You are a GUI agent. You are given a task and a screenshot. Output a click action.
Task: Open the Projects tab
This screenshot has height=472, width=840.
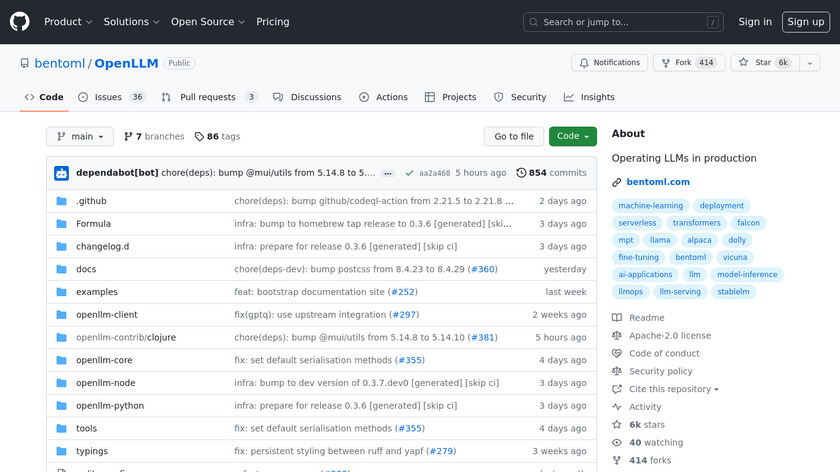[451, 97]
